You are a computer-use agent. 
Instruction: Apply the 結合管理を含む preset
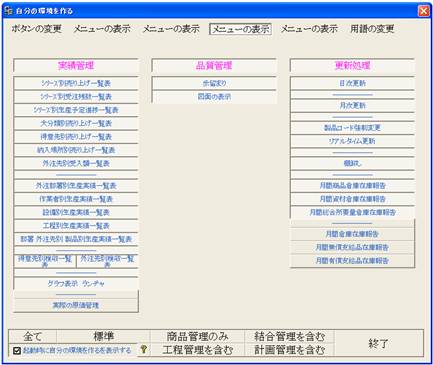(x=289, y=336)
